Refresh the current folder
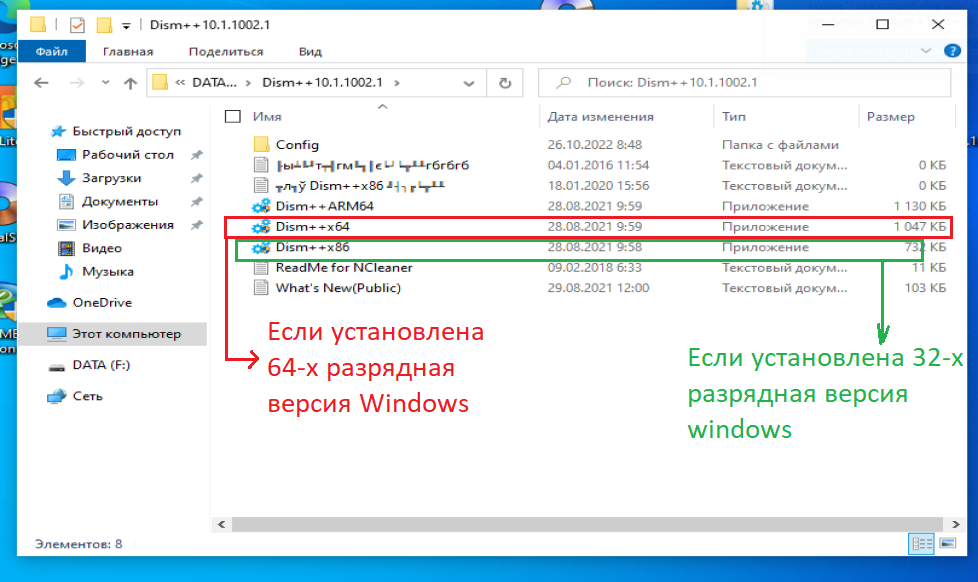The width and height of the screenshot is (978, 582). tap(505, 83)
